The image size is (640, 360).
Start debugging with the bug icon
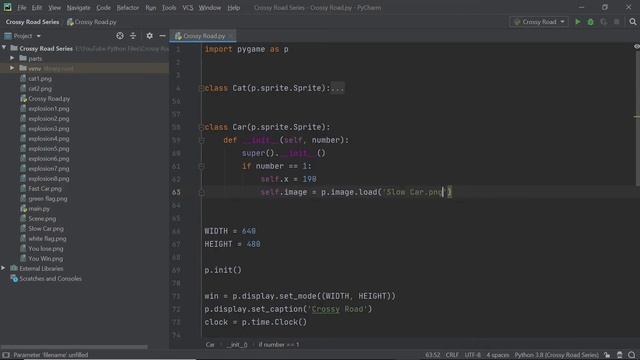point(591,22)
